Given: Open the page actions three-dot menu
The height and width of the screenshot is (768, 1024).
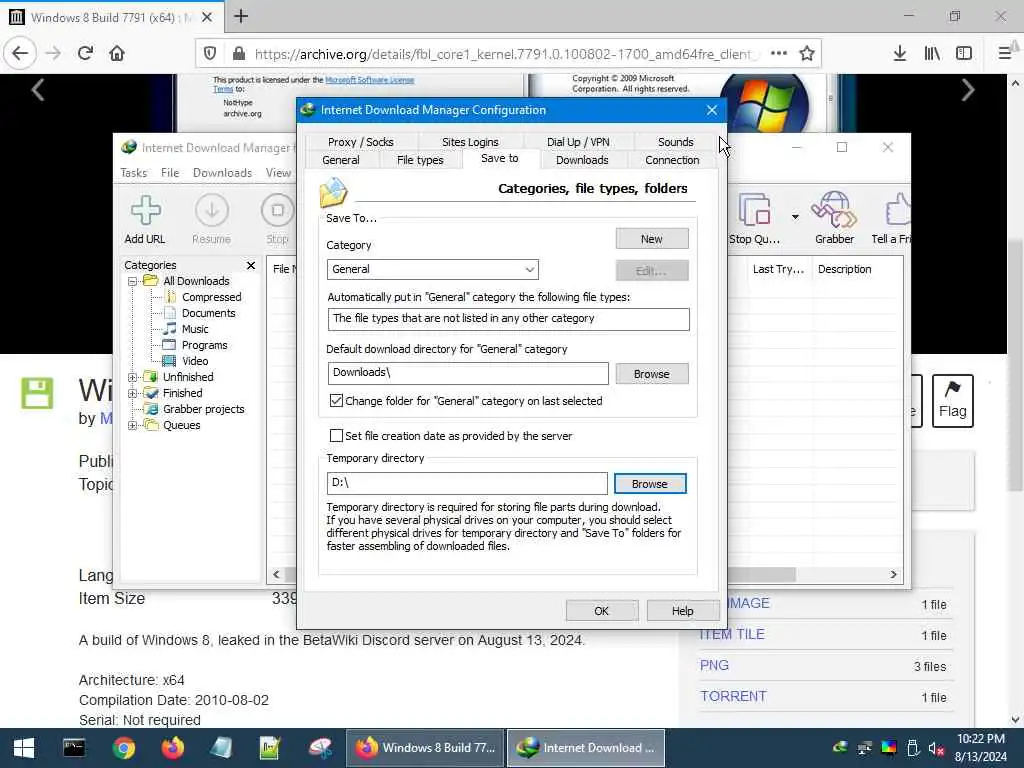Looking at the screenshot, I should click(778, 53).
